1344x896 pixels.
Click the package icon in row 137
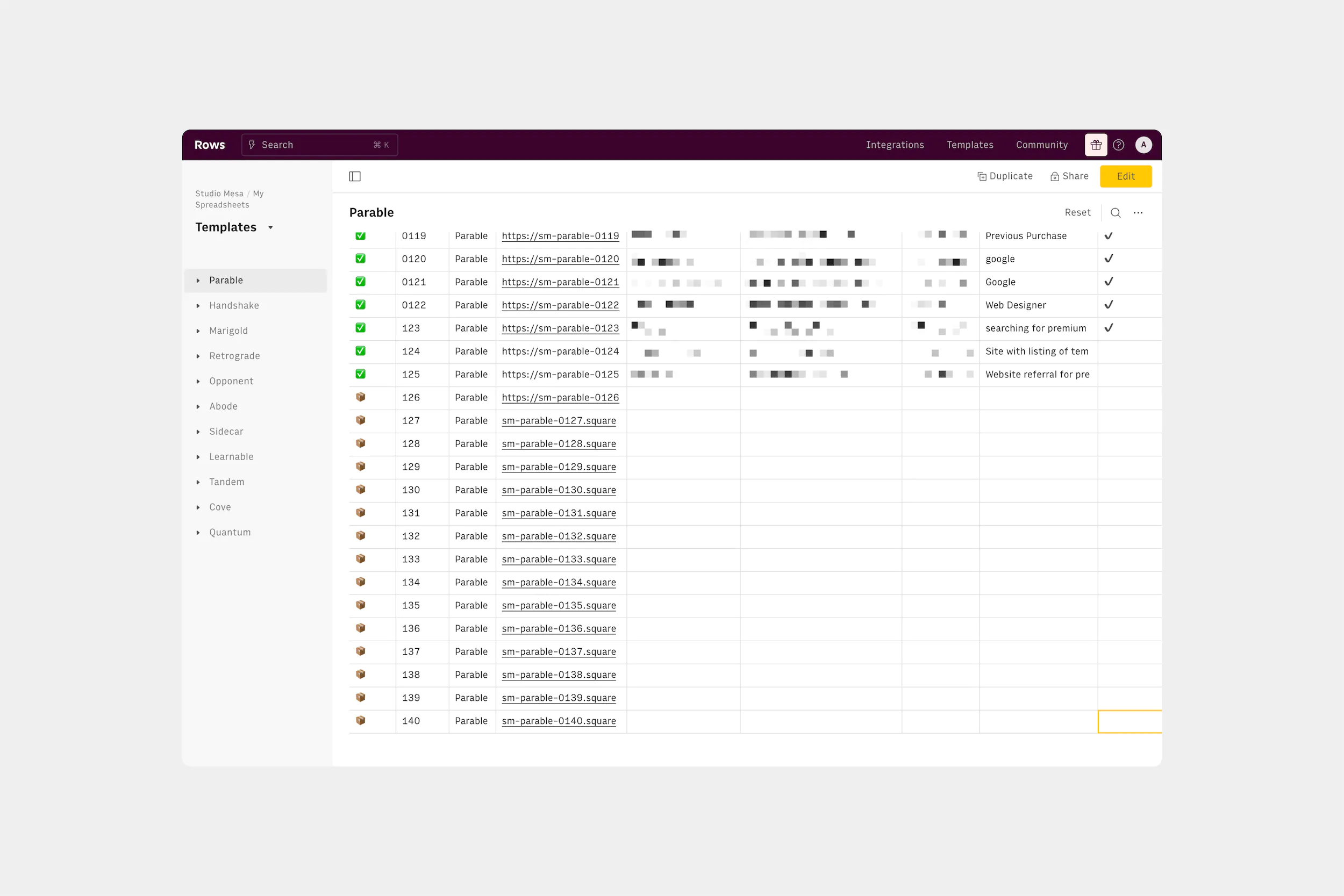click(x=361, y=651)
